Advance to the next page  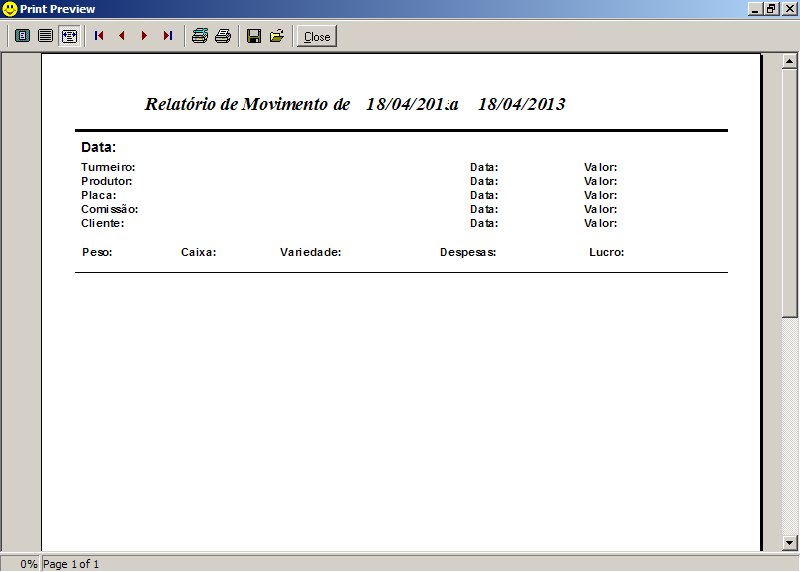[x=144, y=36]
